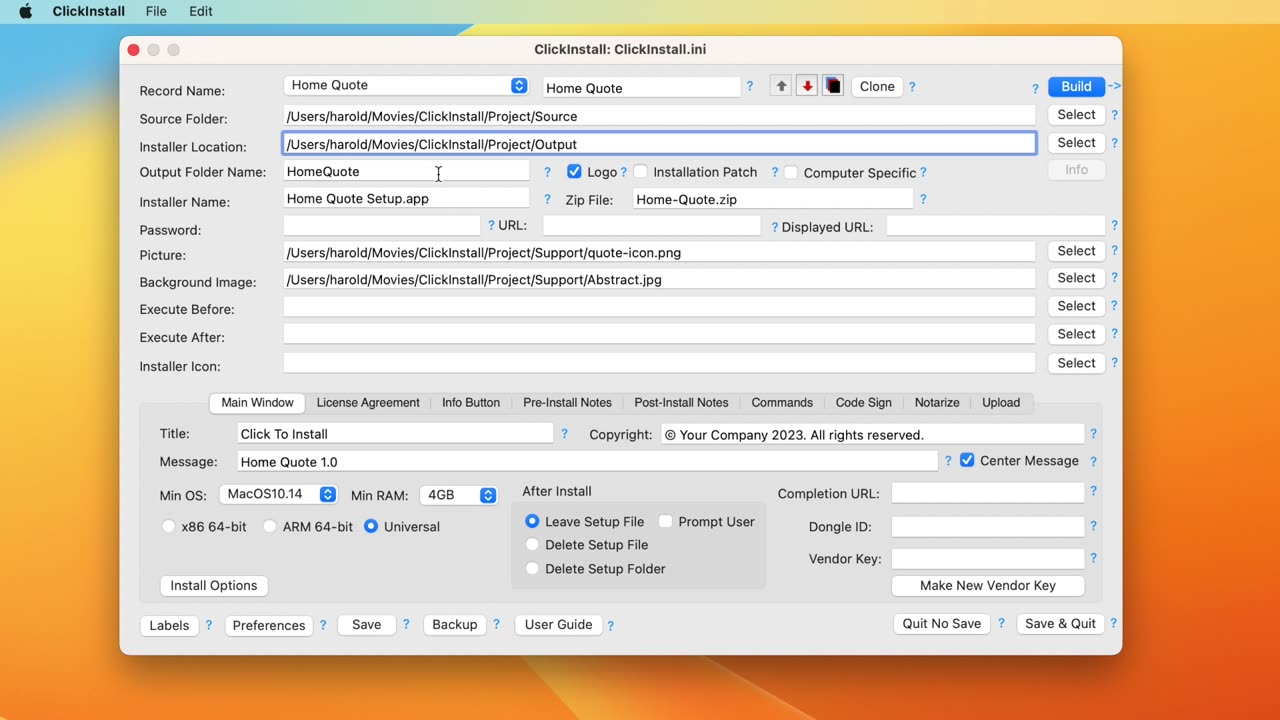Click the Copyright text field
Image resolution: width=1280 pixels, height=720 pixels.
point(872,434)
